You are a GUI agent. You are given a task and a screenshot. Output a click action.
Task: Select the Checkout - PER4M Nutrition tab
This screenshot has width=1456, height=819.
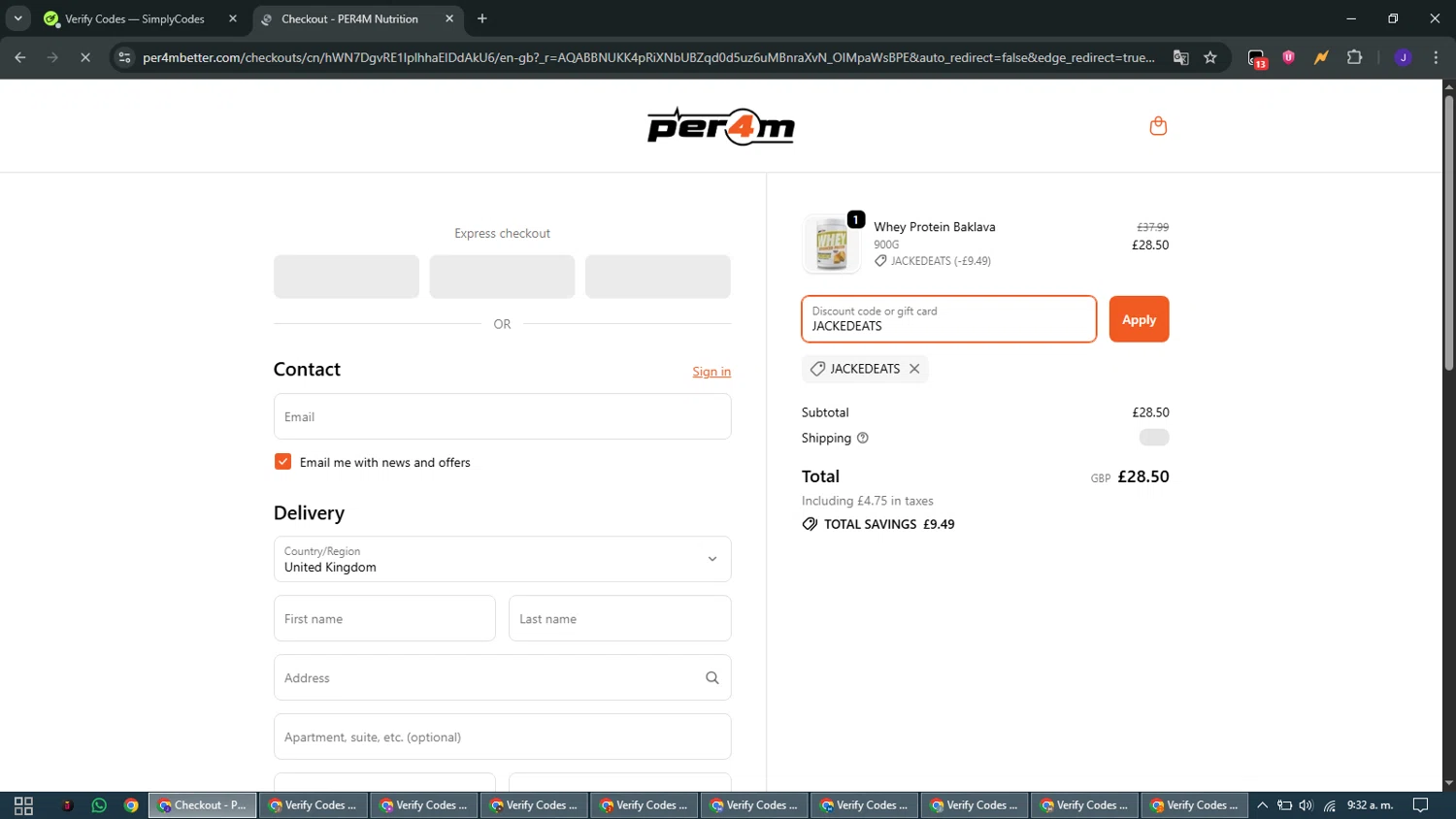coord(349,18)
